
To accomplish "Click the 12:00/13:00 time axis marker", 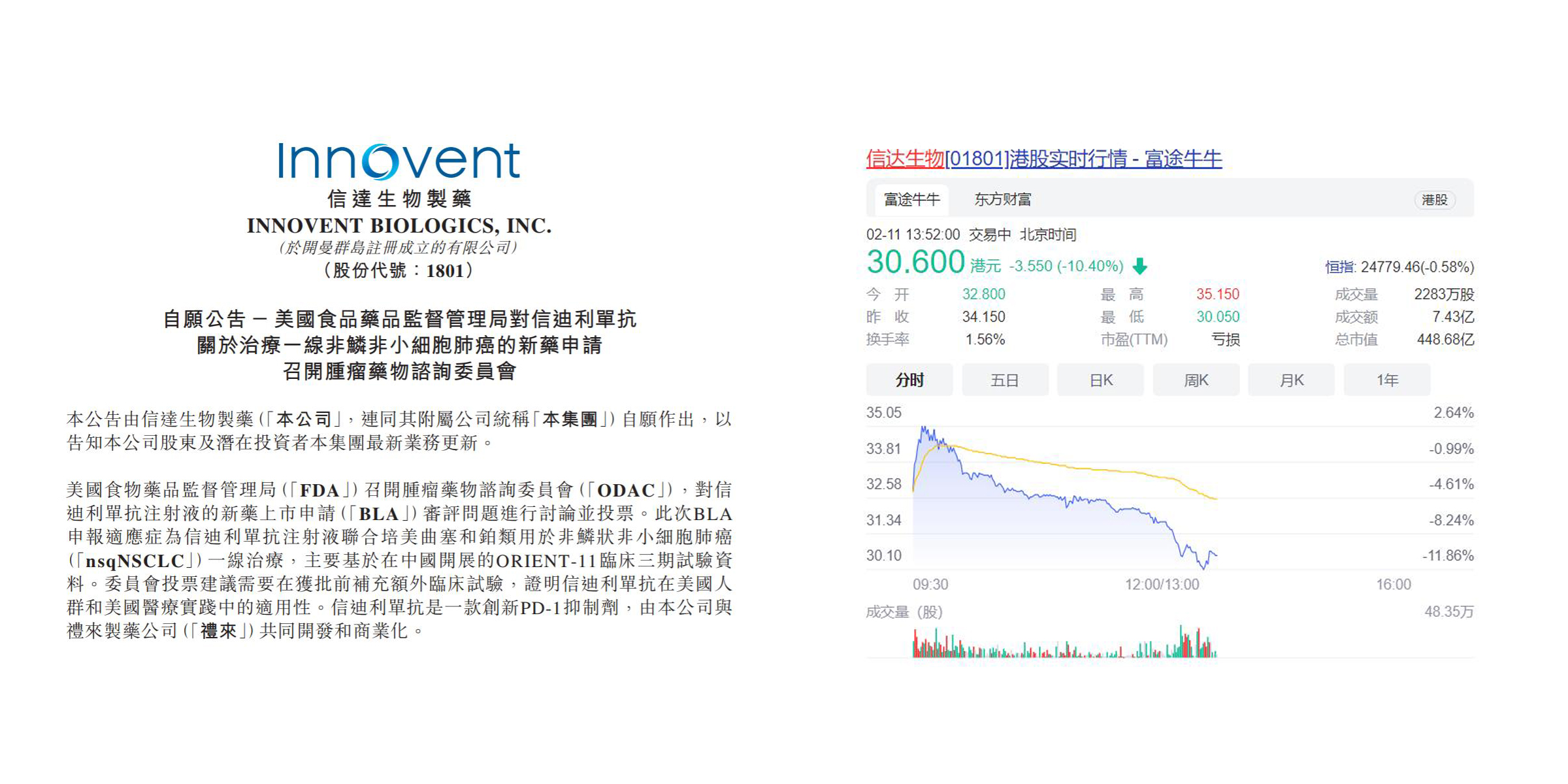I will (x=1162, y=584).
